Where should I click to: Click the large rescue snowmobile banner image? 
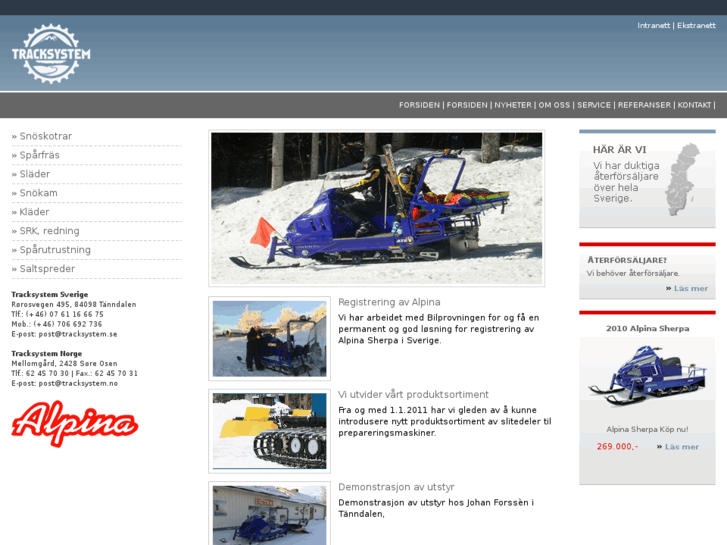(x=376, y=208)
